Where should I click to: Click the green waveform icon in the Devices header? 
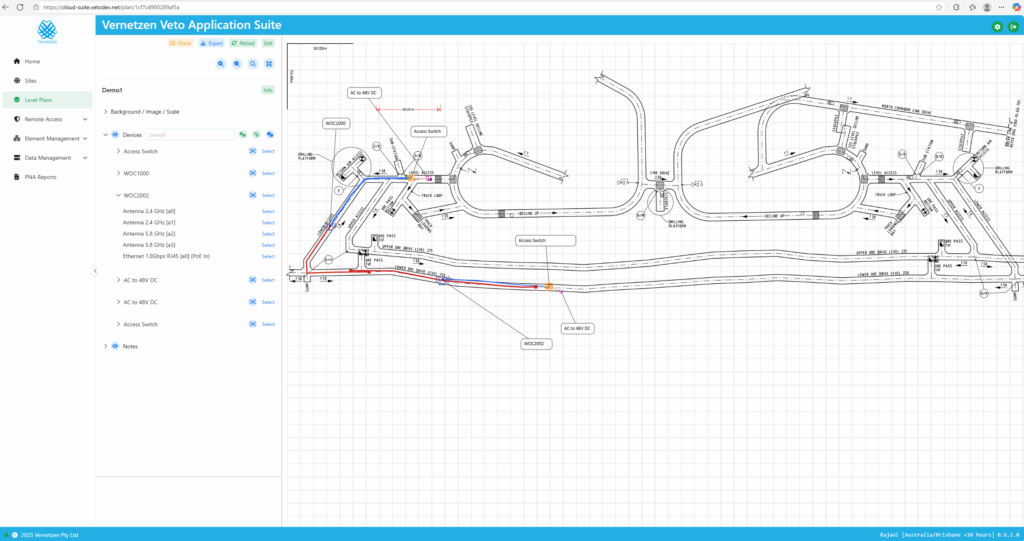(x=256, y=135)
